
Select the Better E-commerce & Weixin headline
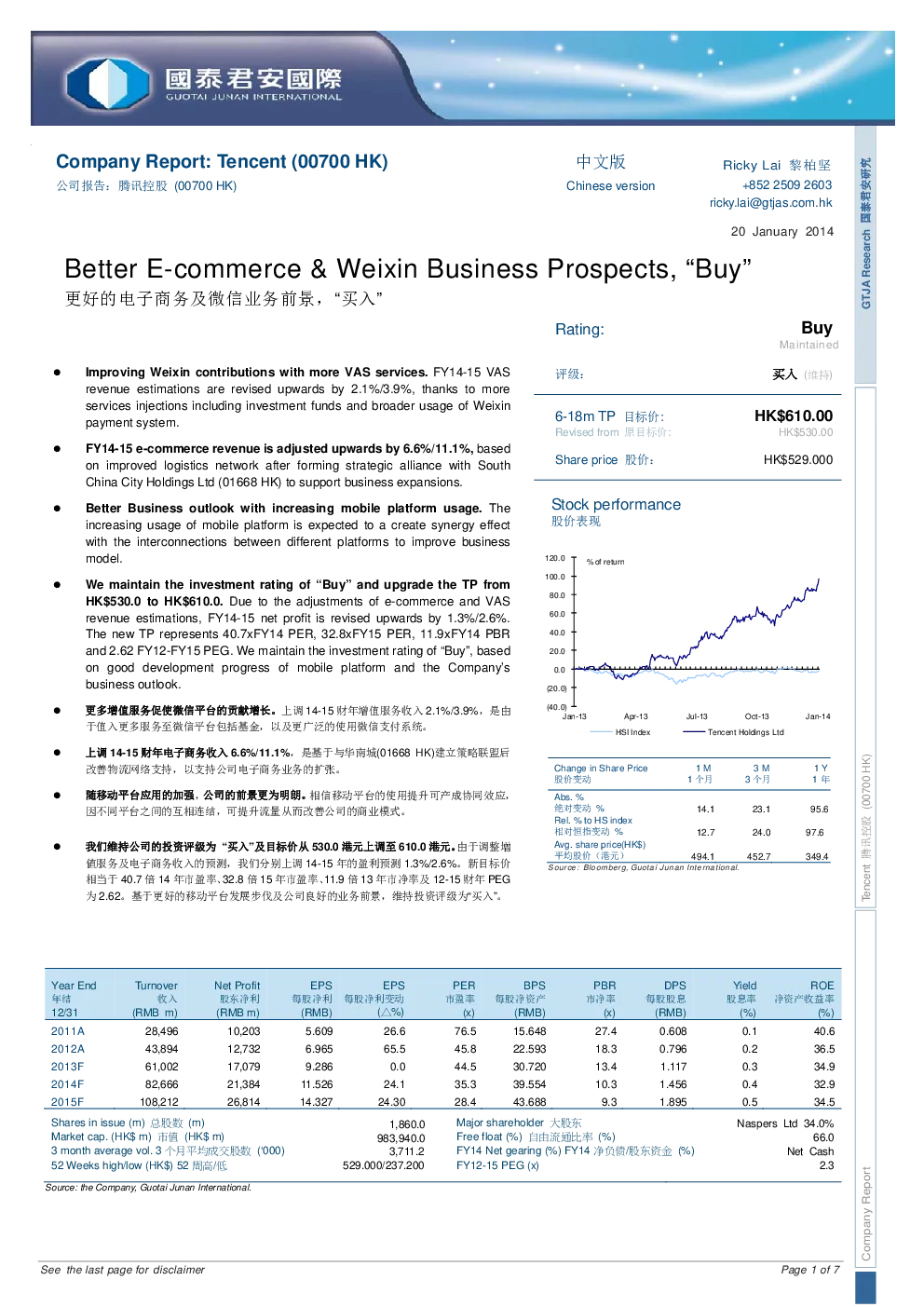click(408, 269)
